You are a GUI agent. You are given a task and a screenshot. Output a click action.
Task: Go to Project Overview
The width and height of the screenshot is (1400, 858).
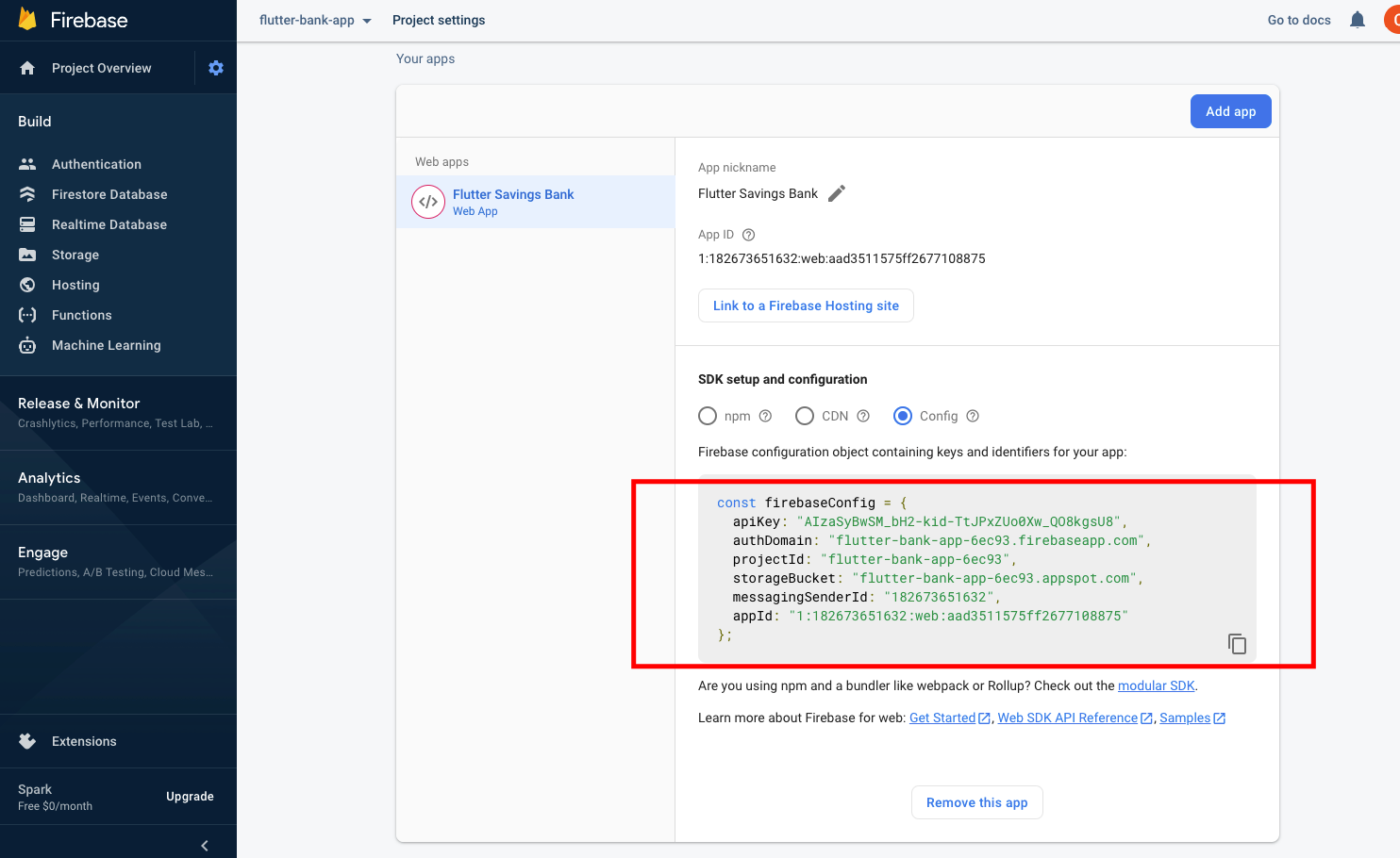point(101,68)
